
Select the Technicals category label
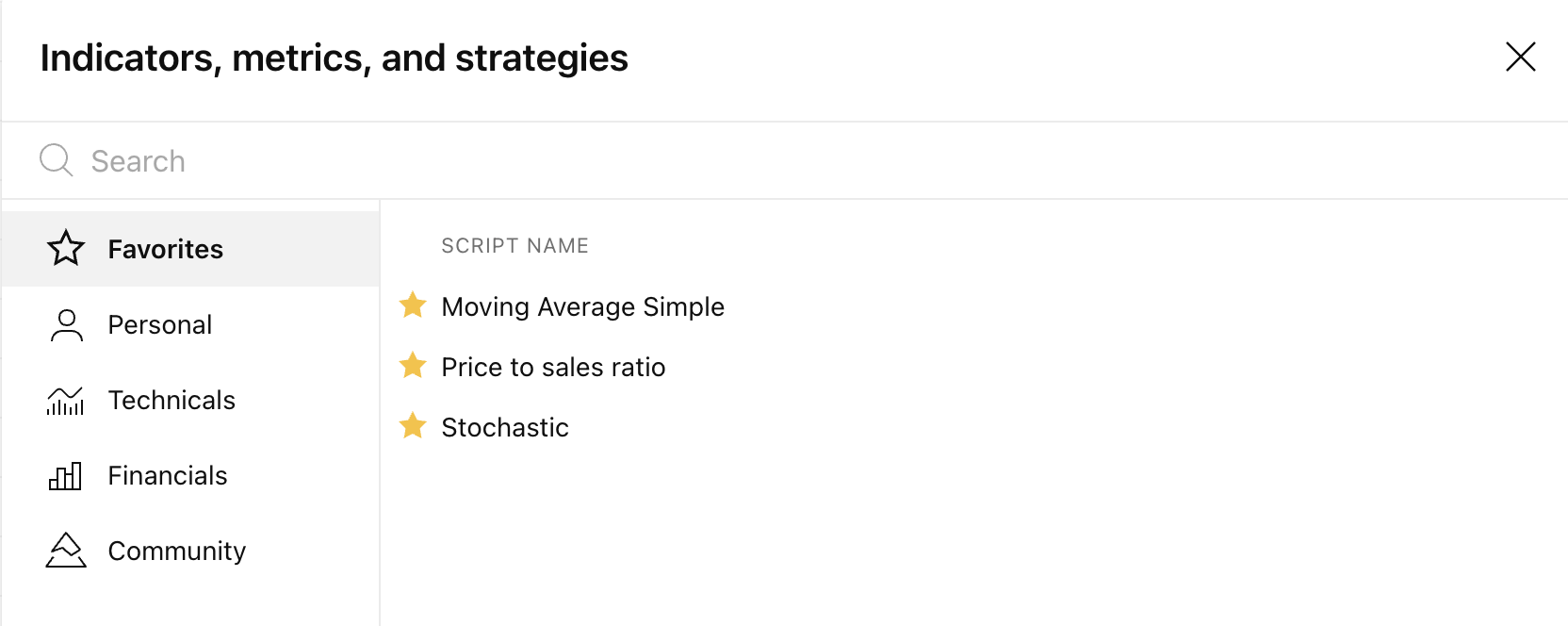click(x=171, y=401)
